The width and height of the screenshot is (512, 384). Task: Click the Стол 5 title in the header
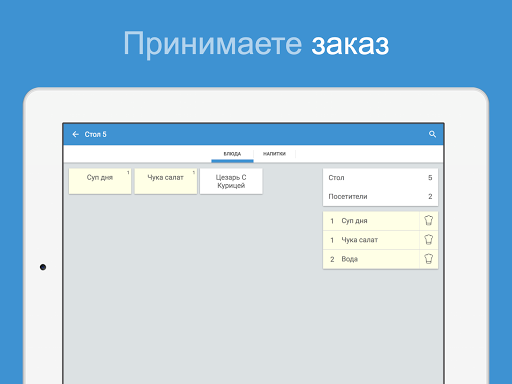[95, 134]
